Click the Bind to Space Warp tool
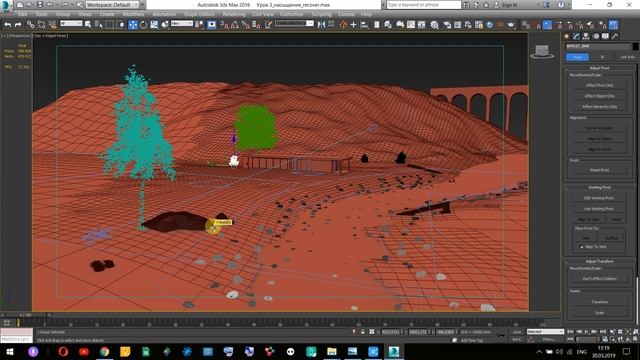This screenshot has width=640, height=360. pos(52,25)
